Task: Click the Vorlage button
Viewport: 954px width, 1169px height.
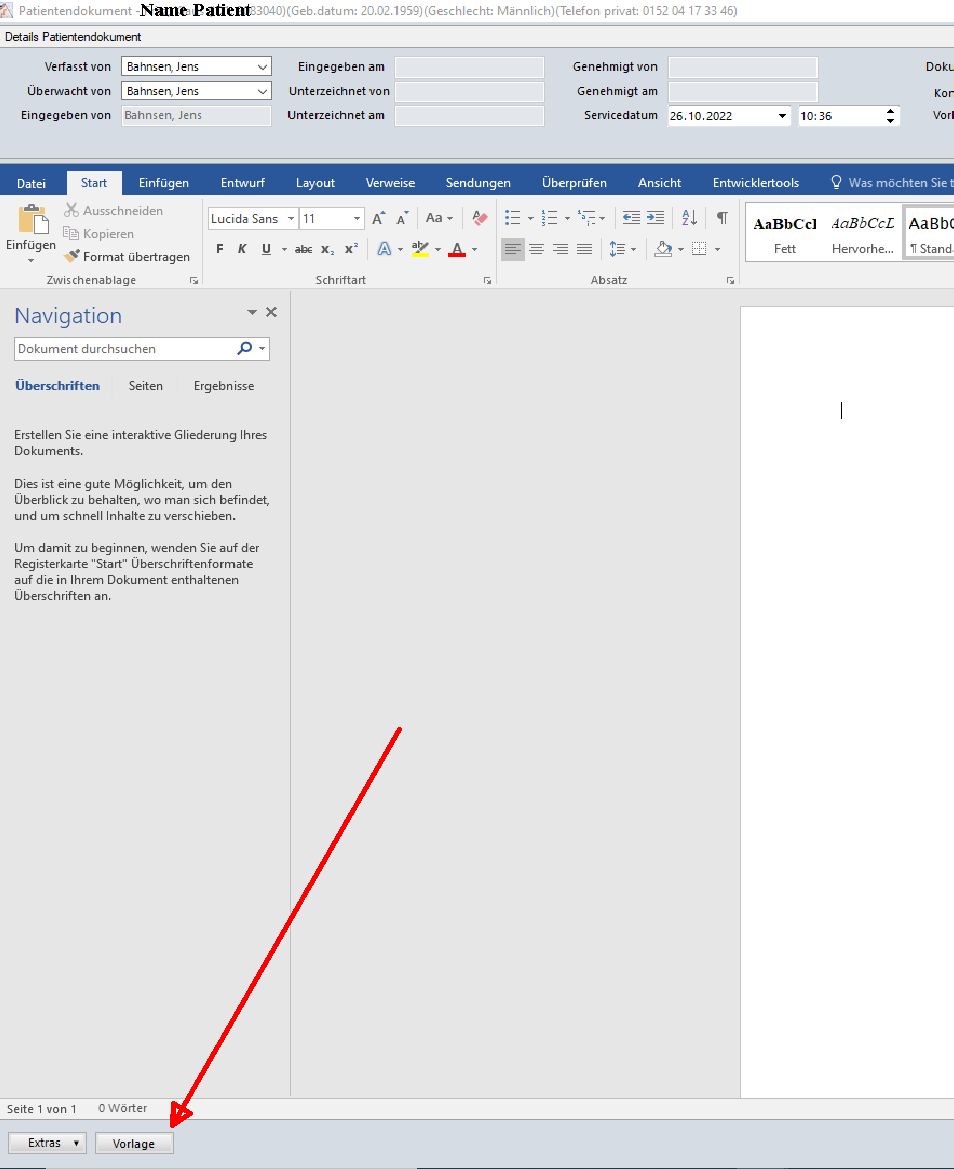Action: tap(134, 1143)
